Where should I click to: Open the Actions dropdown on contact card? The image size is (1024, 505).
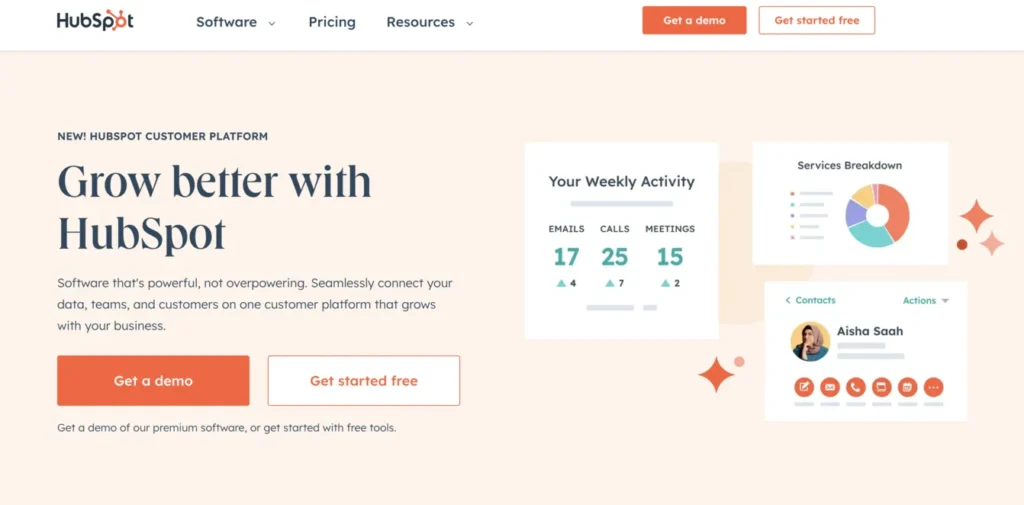[925, 301]
